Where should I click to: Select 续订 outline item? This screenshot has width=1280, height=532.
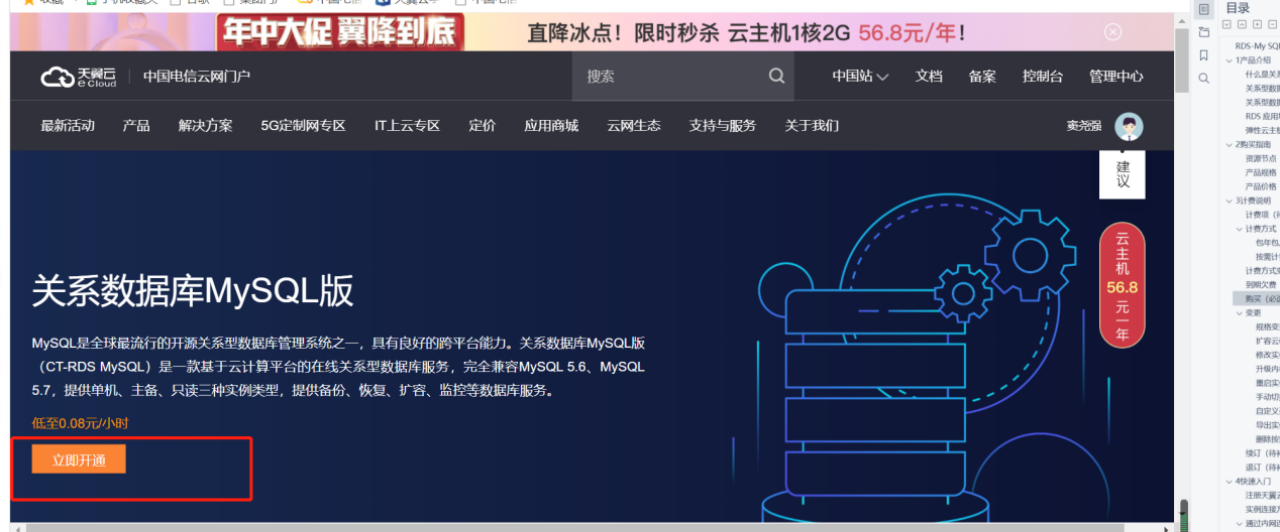1262,453
